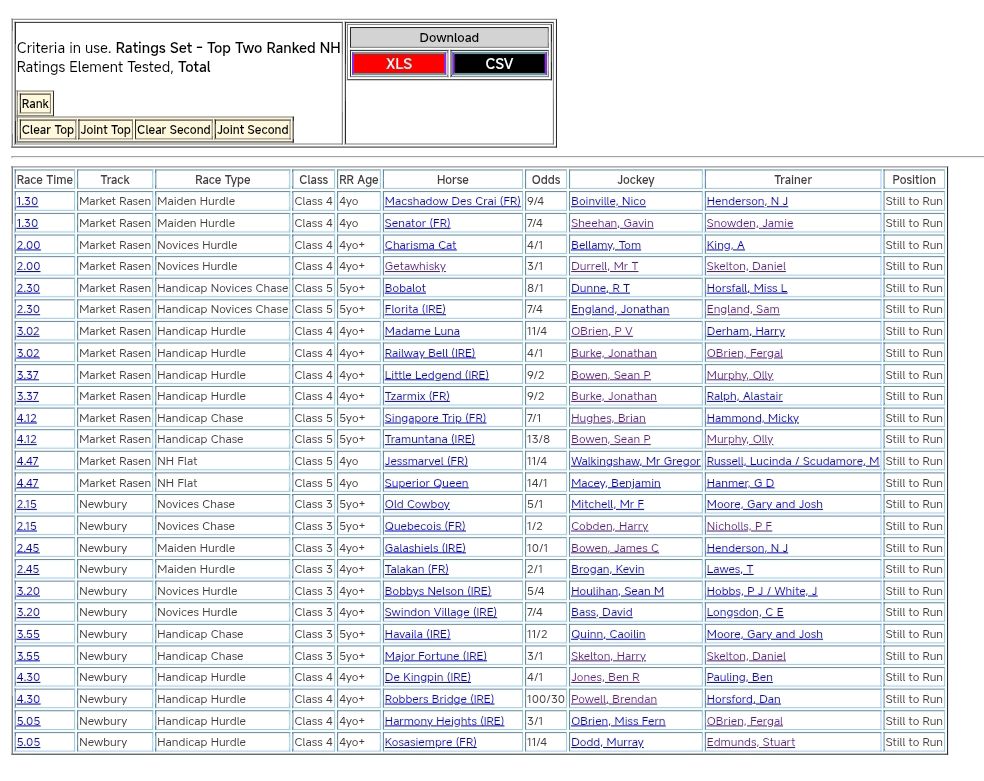Image resolution: width=984 pixels, height=781 pixels.
Task: Download the ratings as XLS
Action: point(398,64)
